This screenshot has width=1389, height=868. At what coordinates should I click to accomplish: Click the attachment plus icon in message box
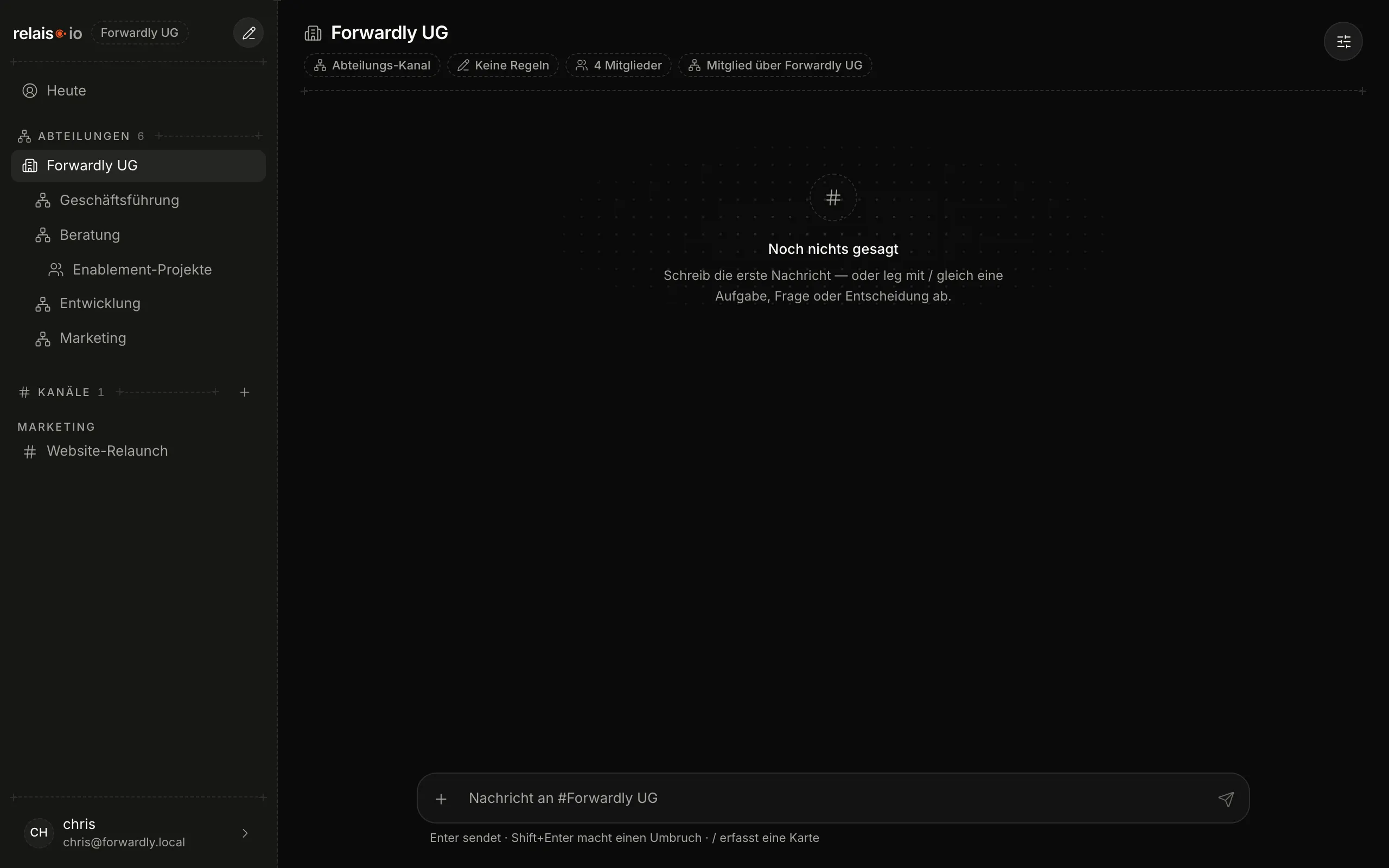pyautogui.click(x=441, y=799)
